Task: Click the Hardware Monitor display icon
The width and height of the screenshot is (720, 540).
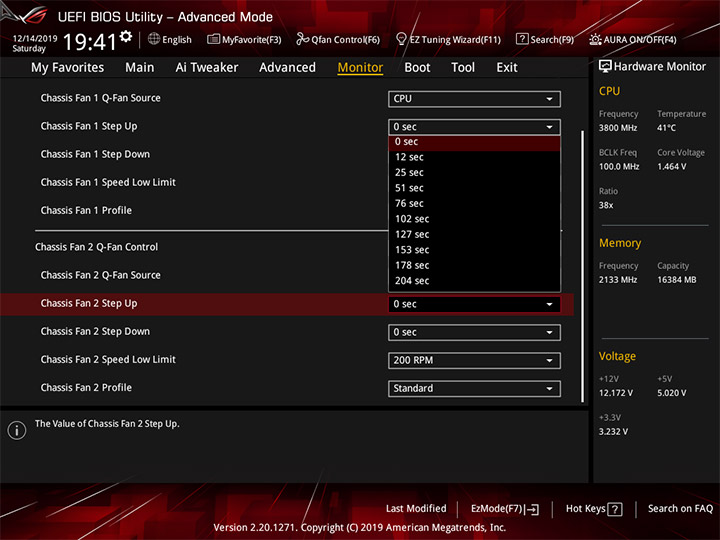Action: [605, 67]
